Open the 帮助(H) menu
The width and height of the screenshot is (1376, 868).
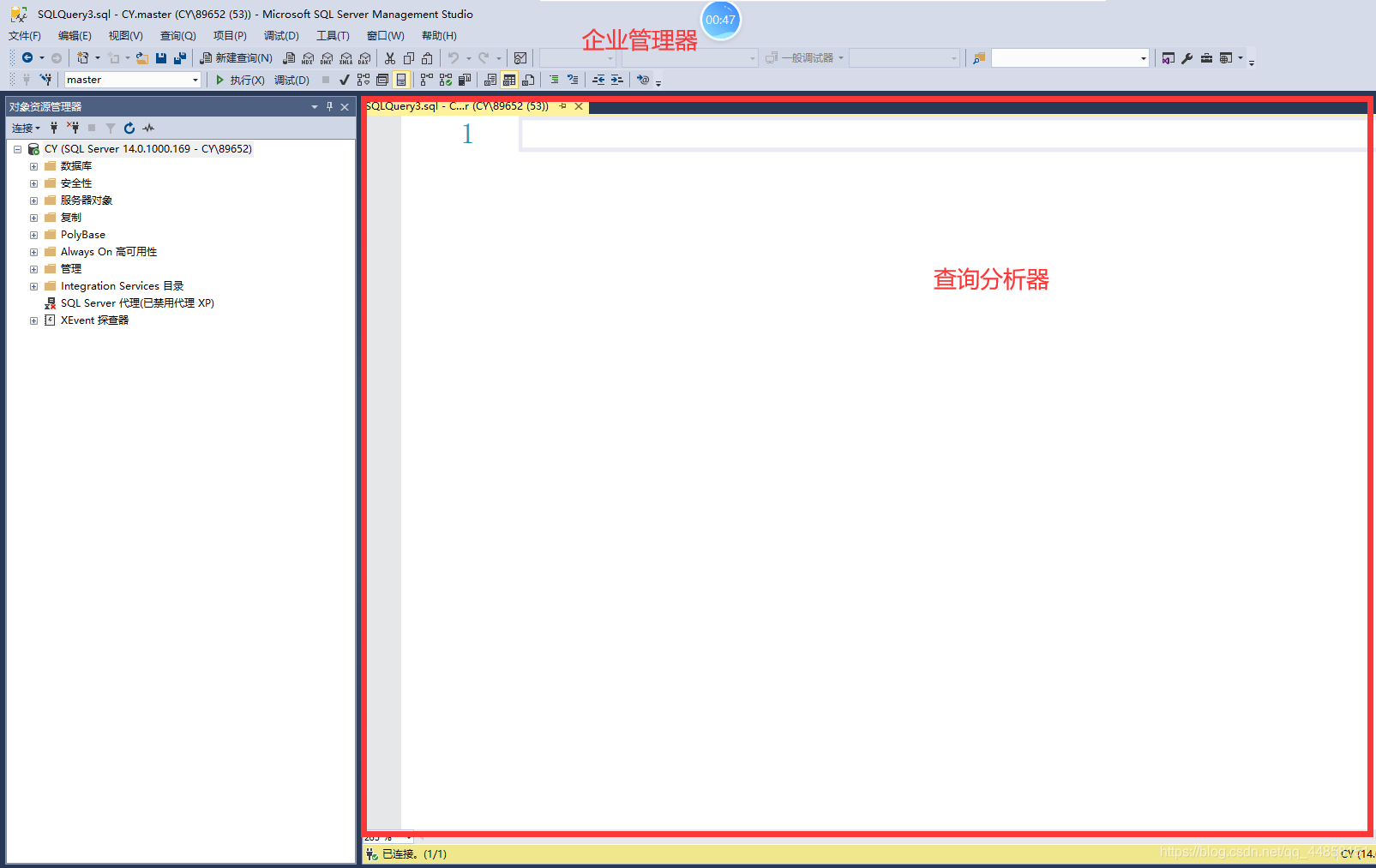click(x=439, y=36)
